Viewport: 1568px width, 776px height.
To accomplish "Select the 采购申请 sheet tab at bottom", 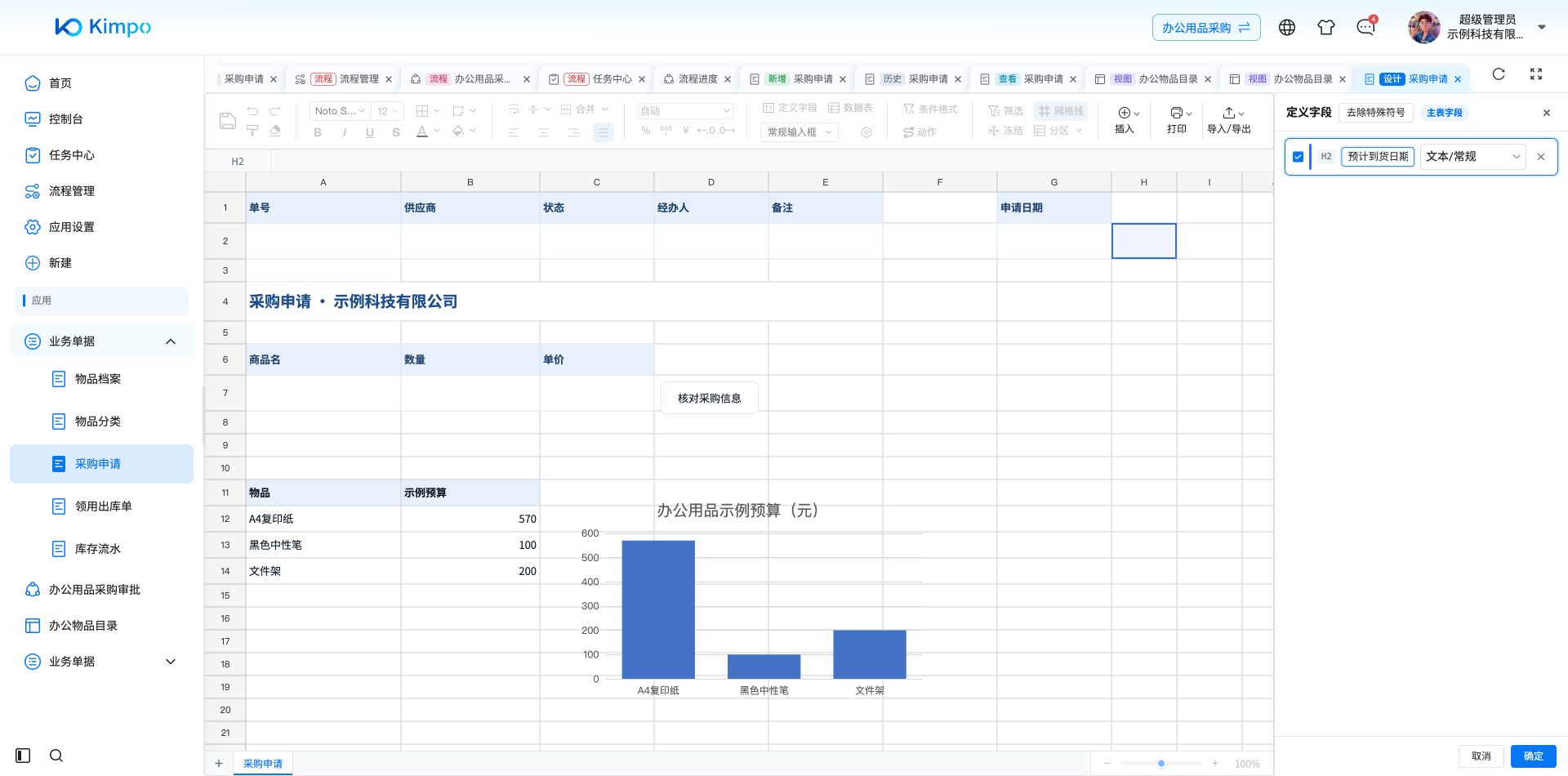I will [263, 763].
